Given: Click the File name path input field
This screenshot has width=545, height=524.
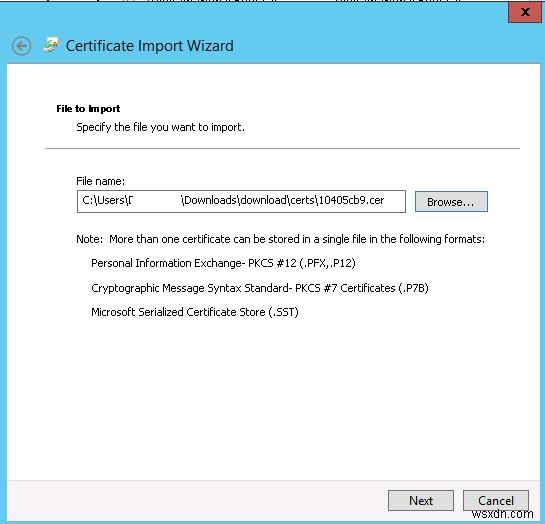Looking at the screenshot, I should tap(241, 201).
